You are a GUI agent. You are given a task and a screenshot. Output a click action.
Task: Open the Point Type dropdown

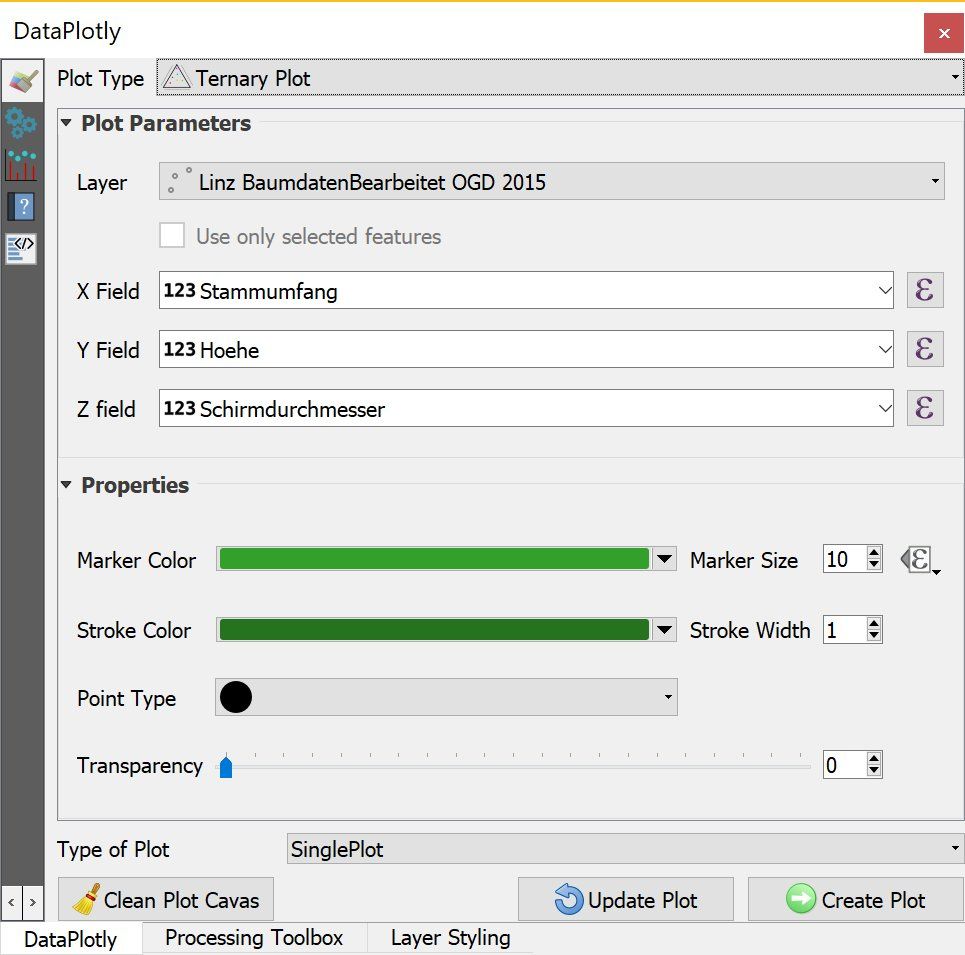point(446,697)
